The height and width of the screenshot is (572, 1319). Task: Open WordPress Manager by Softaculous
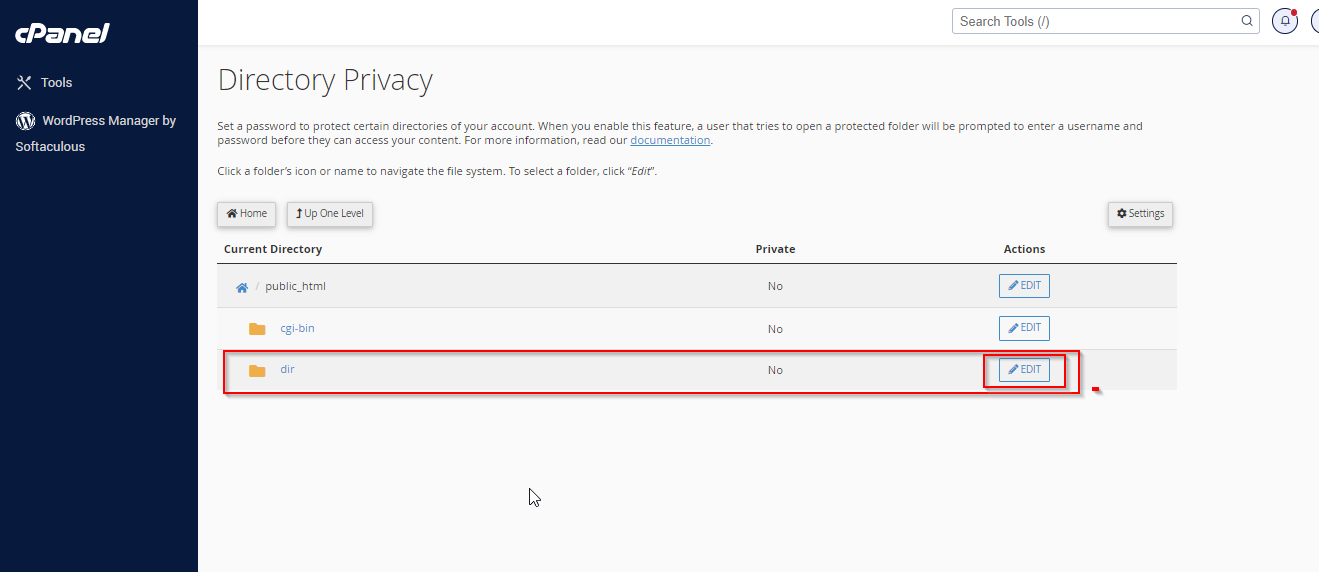(x=95, y=133)
